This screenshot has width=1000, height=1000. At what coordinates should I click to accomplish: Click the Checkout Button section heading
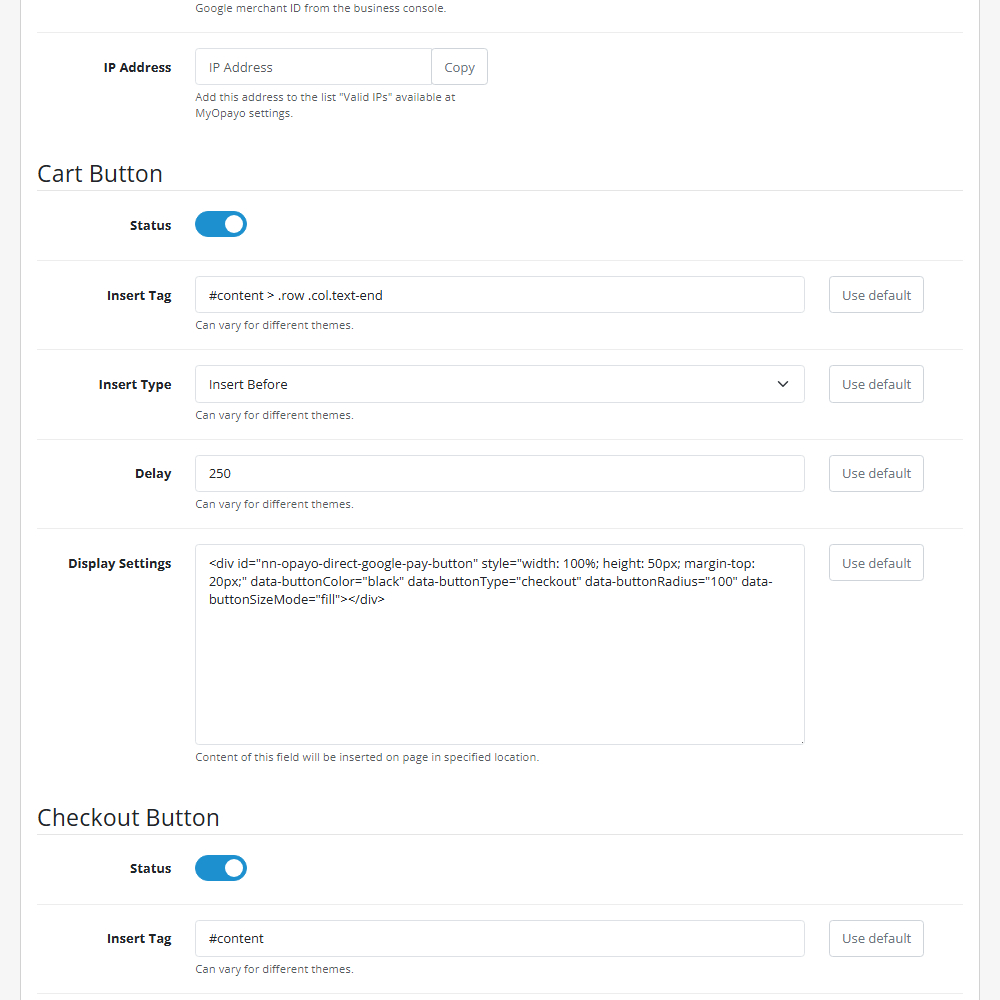[128, 817]
